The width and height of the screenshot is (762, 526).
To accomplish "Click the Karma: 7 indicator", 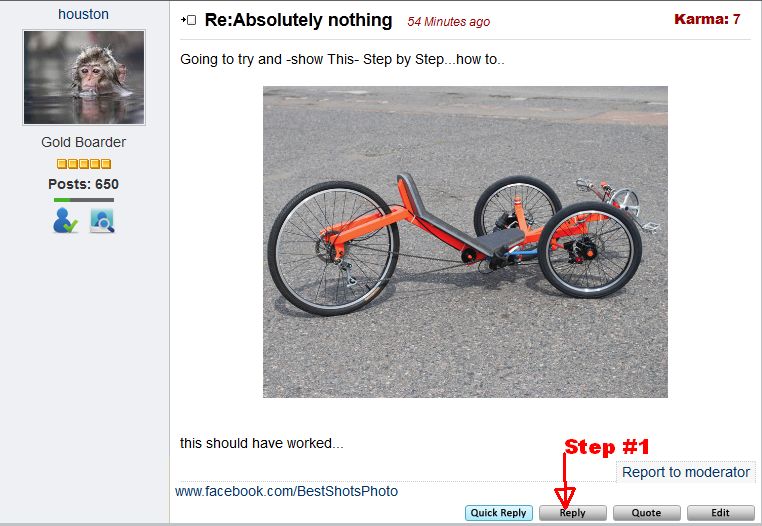I will (707, 19).
